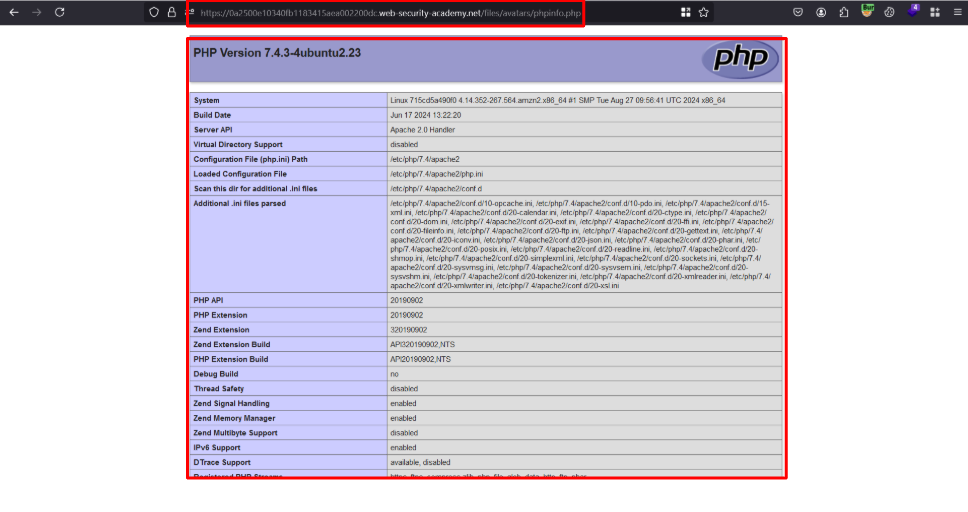968x512 pixels.
Task: Select the /etc/php/7.4/apache2 path value
Action: [x=425, y=159]
